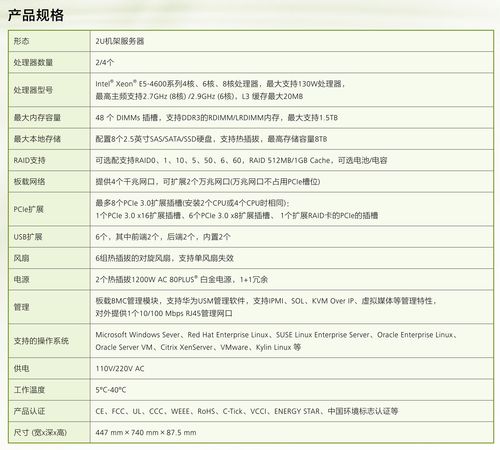
Task: Select the USB扩展 label
Action: (x=28, y=237)
